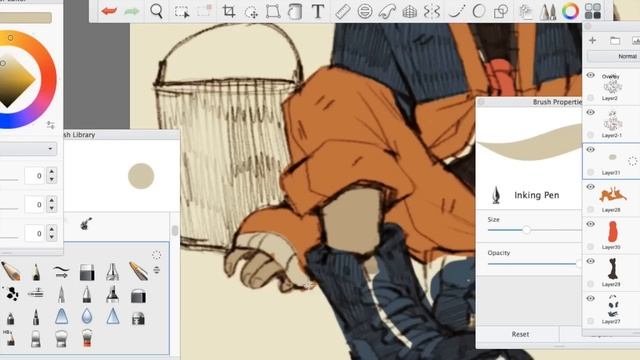Image resolution: width=640 pixels, height=360 pixels.
Task: Add an image layer
Action: (x=636, y=40)
